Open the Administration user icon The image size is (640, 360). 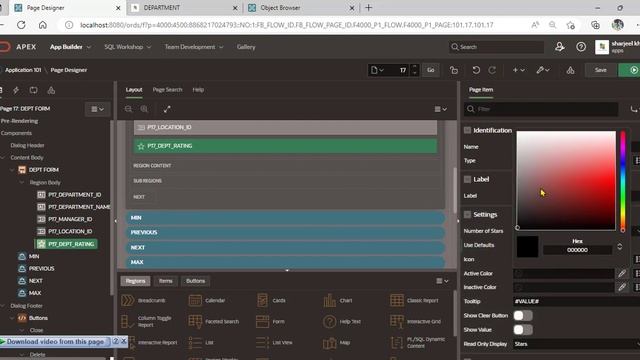pos(560,47)
